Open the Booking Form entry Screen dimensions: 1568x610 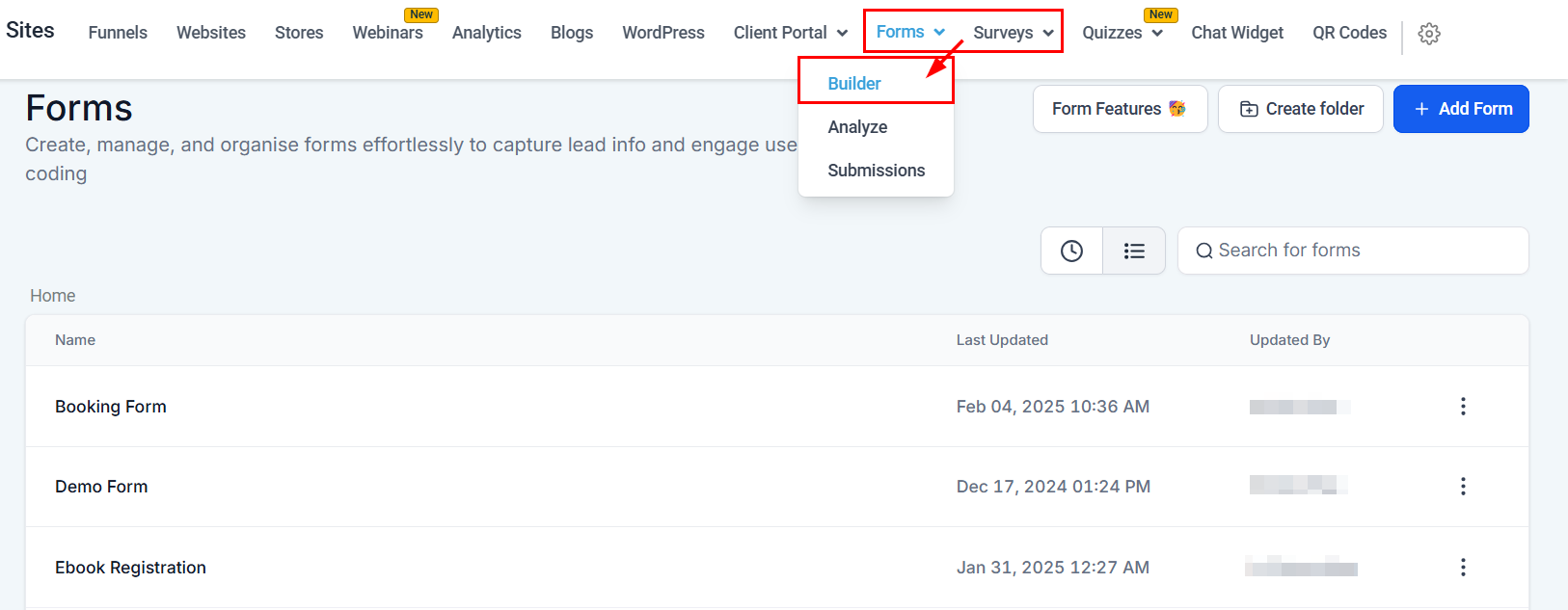click(x=111, y=407)
